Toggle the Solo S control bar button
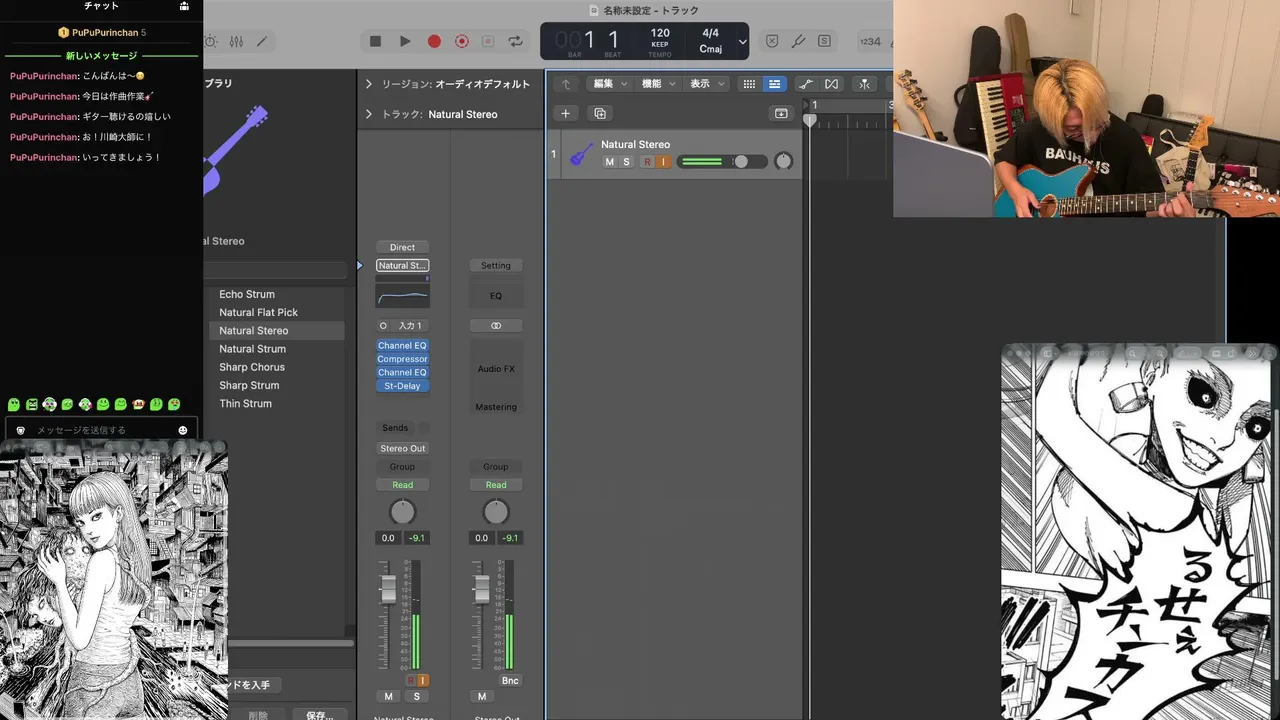 point(824,41)
